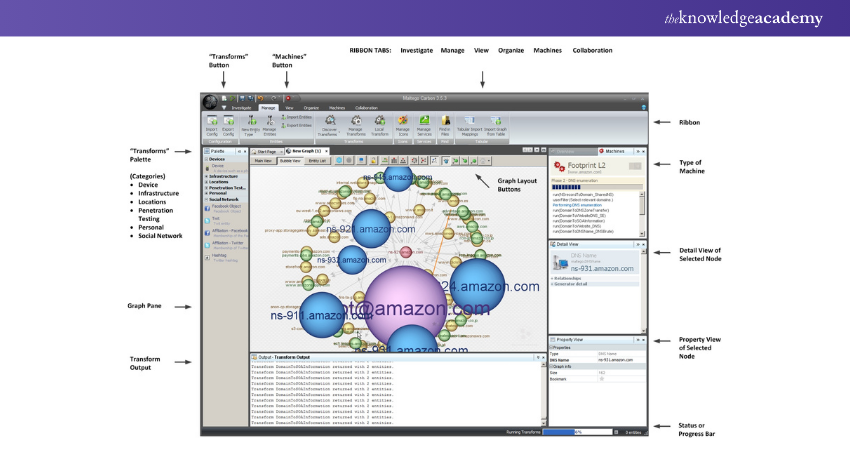
Task: Open the Organize ribbon tab
Action: (x=311, y=108)
